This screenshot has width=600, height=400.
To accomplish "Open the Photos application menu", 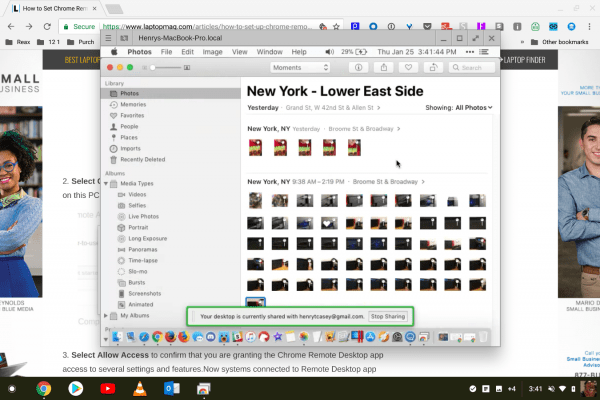I will 139,52.
